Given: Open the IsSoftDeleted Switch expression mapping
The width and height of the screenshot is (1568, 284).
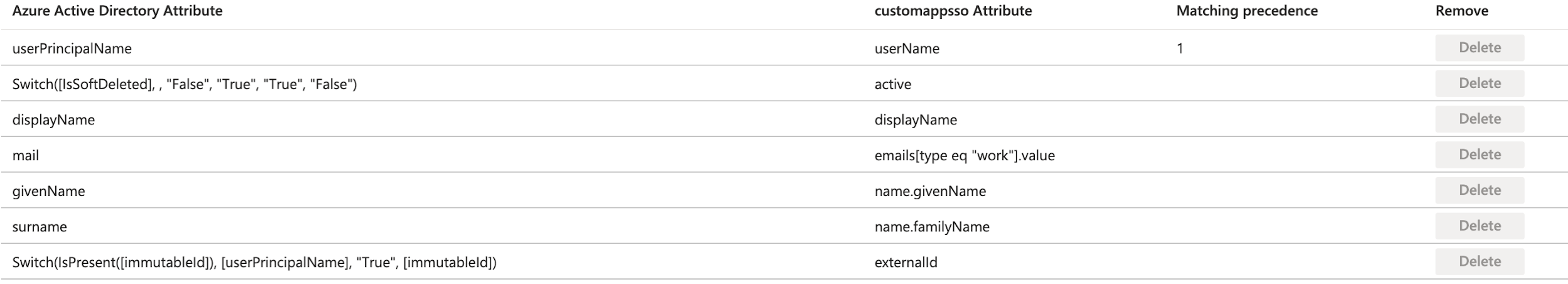Looking at the screenshot, I should click(184, 84).
